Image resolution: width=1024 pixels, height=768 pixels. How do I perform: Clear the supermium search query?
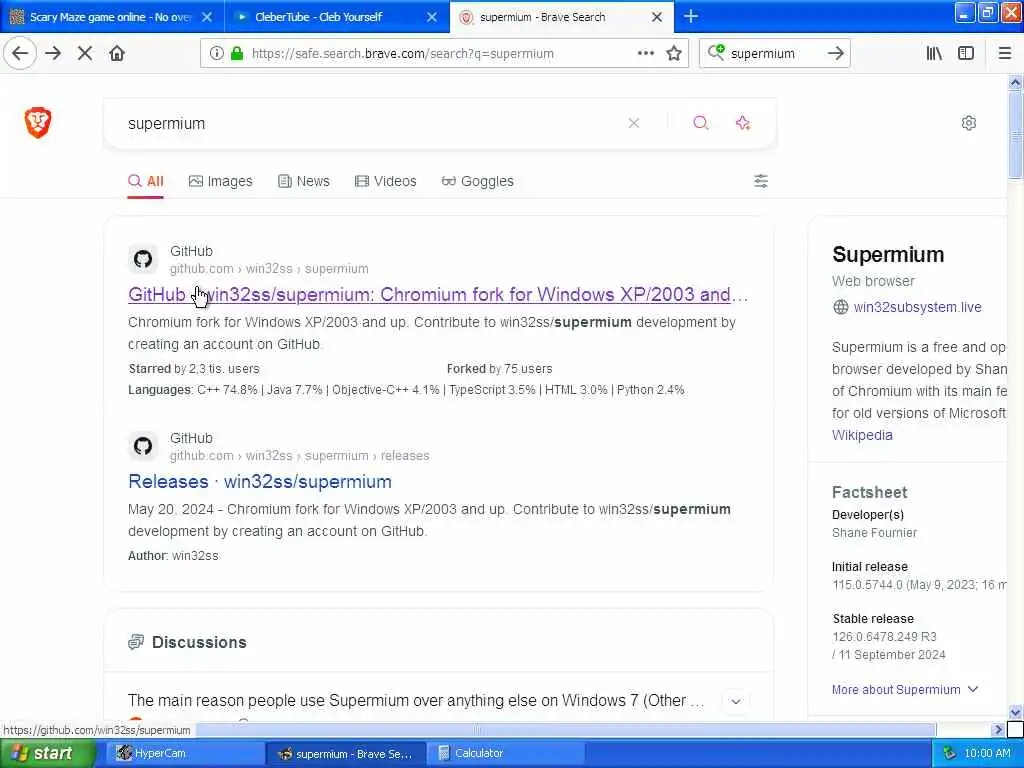pyautogui.click(x=633, y=123)
